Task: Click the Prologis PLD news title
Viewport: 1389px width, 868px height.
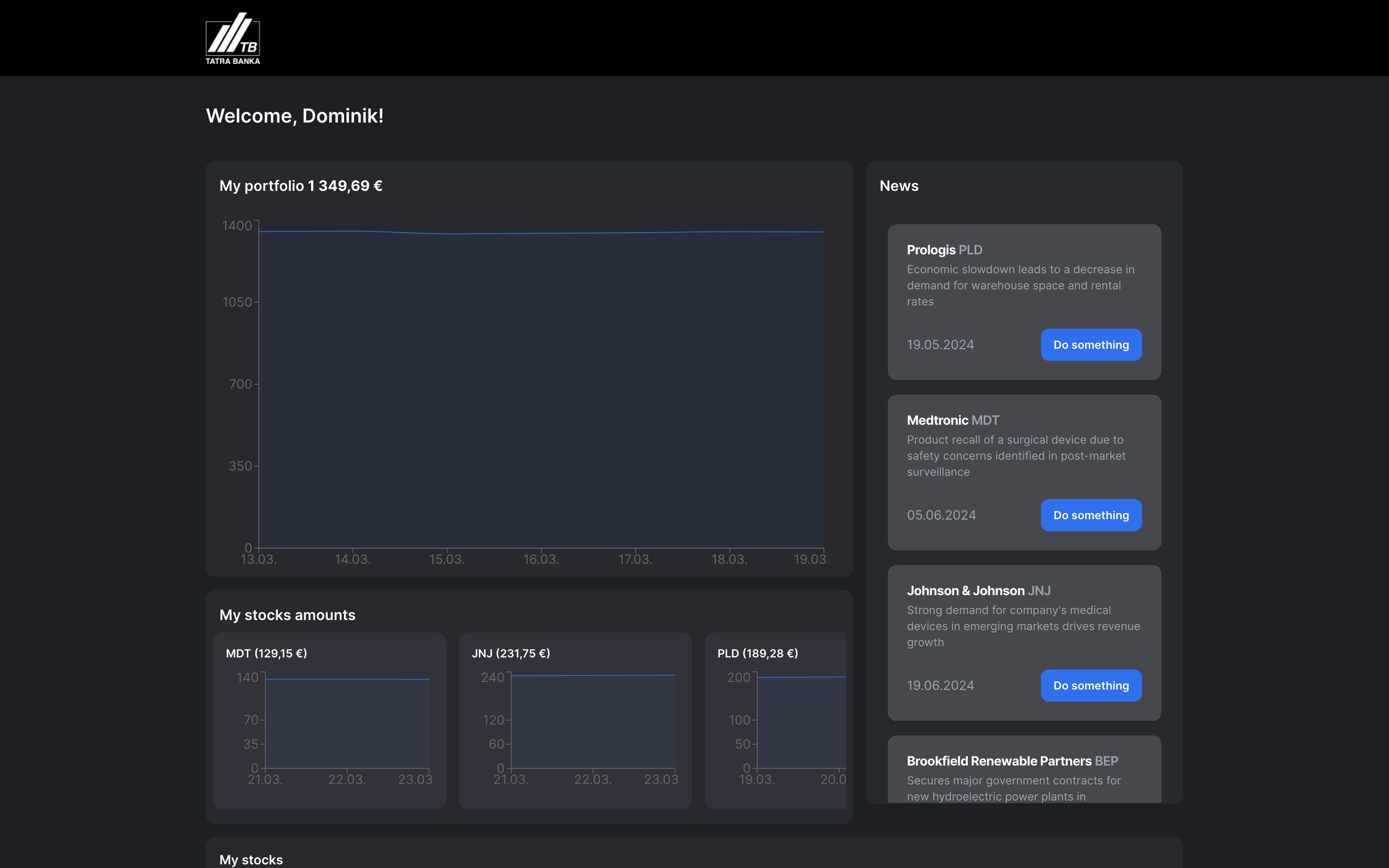Action: [944, 250]
